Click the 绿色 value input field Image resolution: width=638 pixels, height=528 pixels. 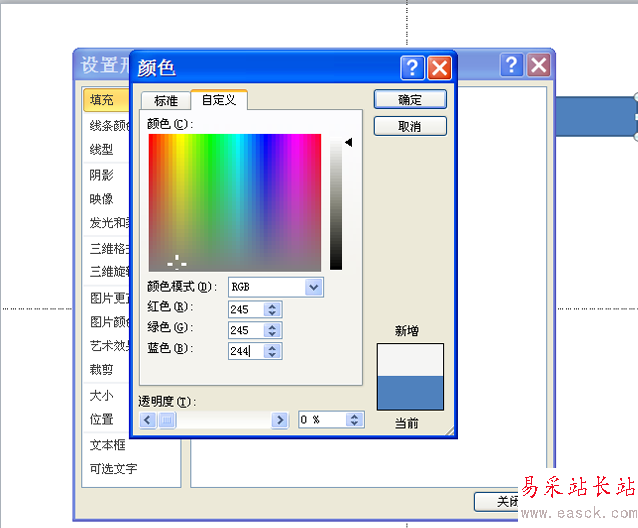point(246,330)
